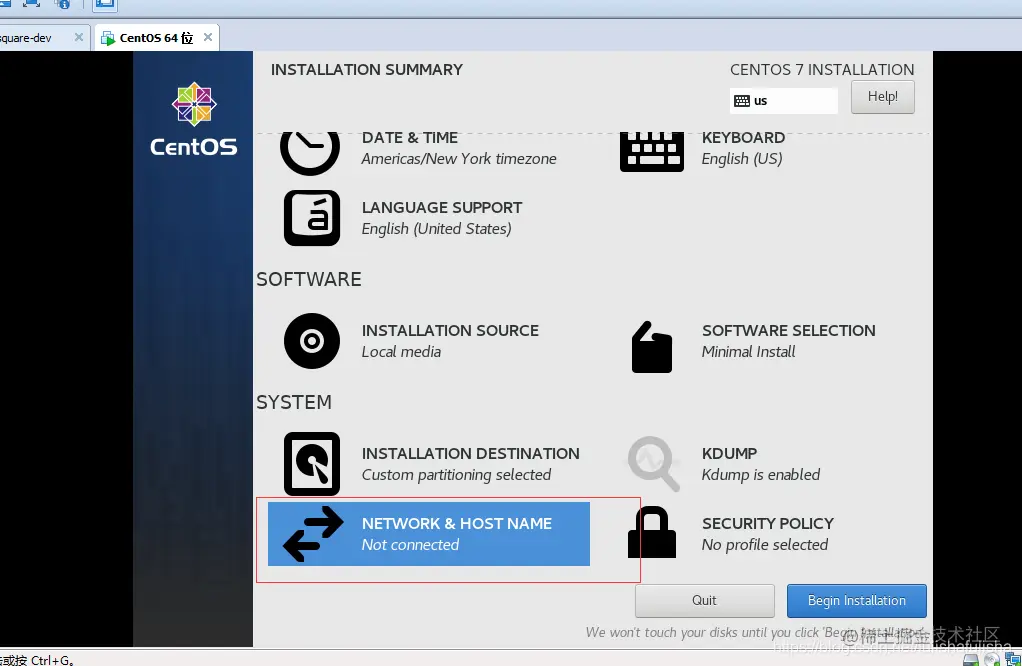This screenshot has height=666, width=1022.
Task: Click the Installation Source disc icon
Action: pyautogui.click(x=312, y=341)
